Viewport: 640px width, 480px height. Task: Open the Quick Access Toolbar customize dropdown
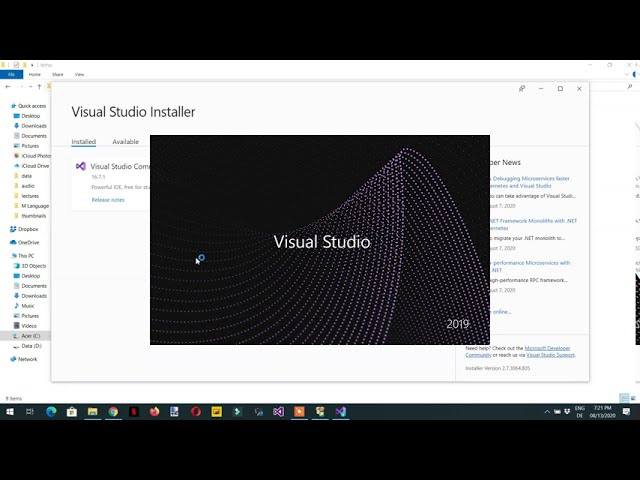tap(32, 65)
